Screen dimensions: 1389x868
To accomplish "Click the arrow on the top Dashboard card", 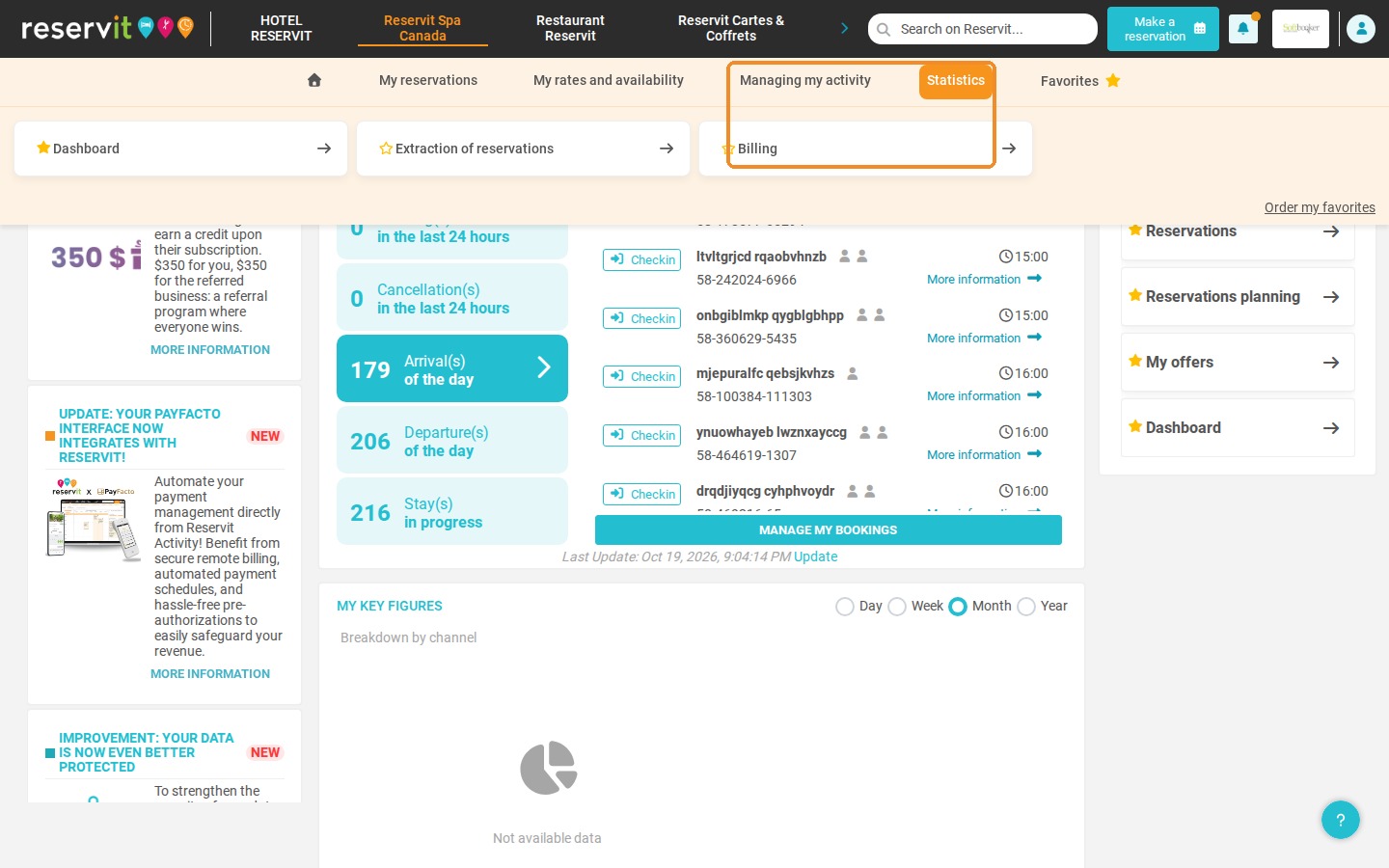I will [324, 149].
